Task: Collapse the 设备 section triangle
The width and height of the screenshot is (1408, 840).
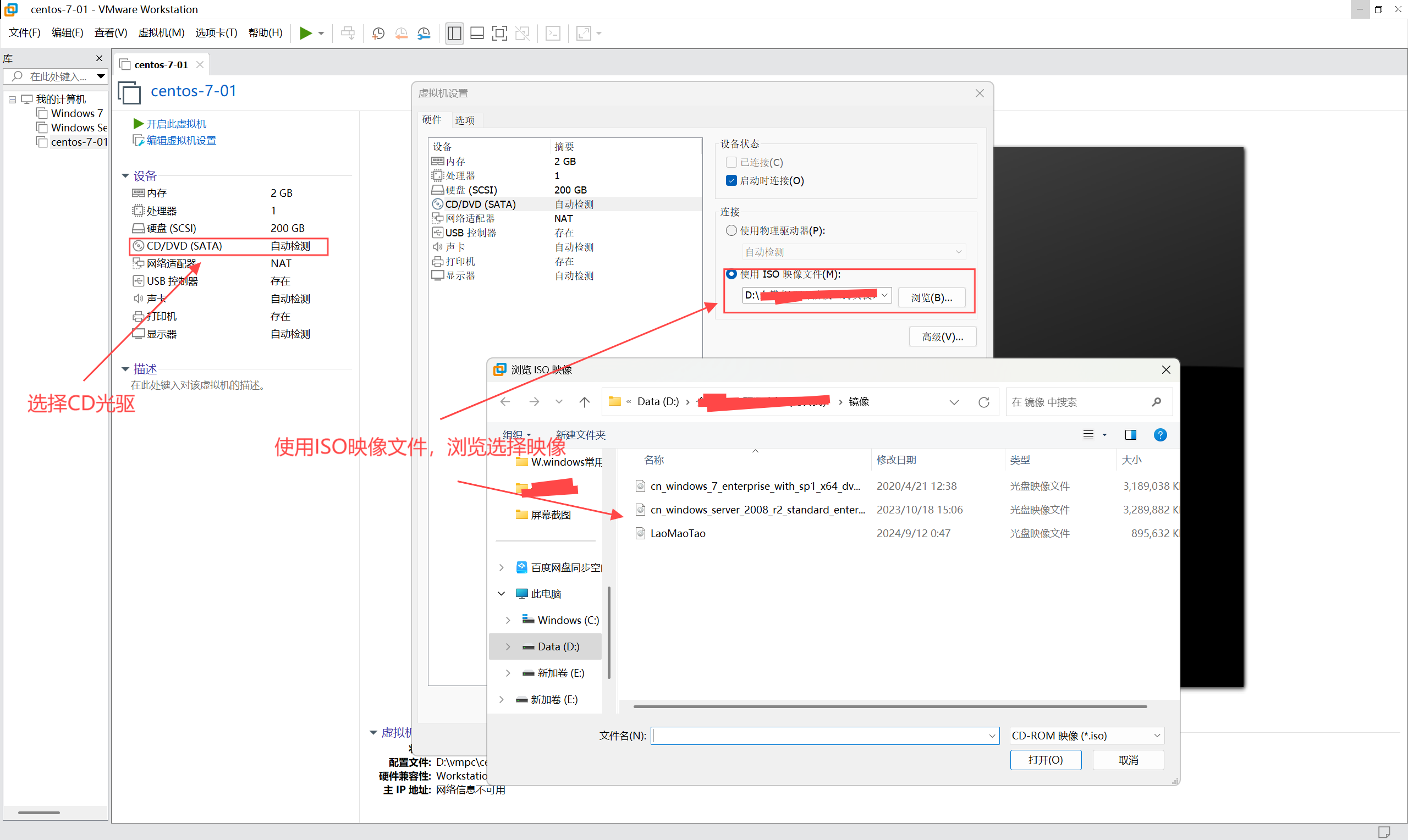Action: [125, 176]
